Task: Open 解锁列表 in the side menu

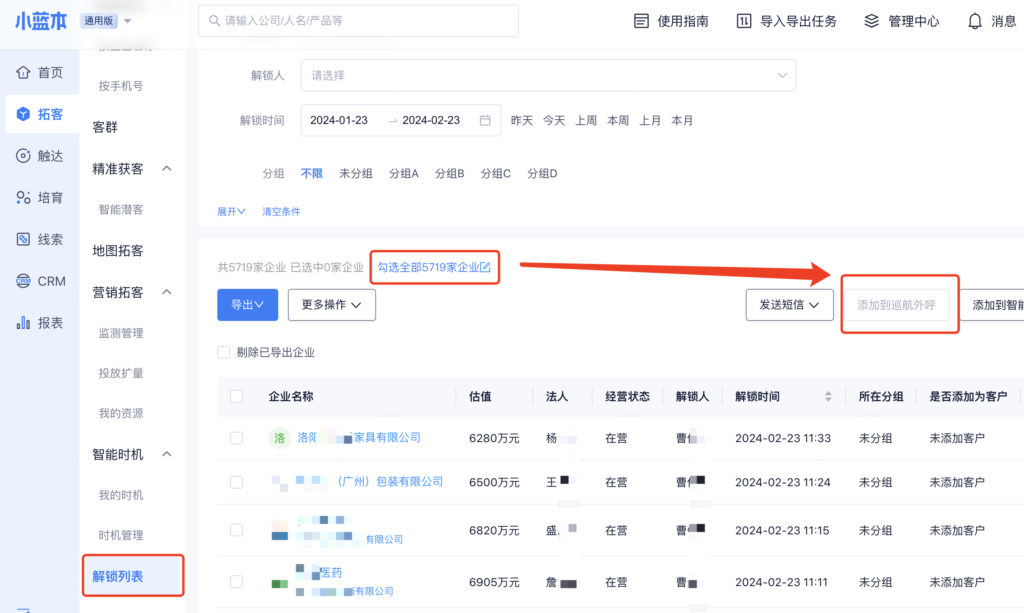Action: 118,576
